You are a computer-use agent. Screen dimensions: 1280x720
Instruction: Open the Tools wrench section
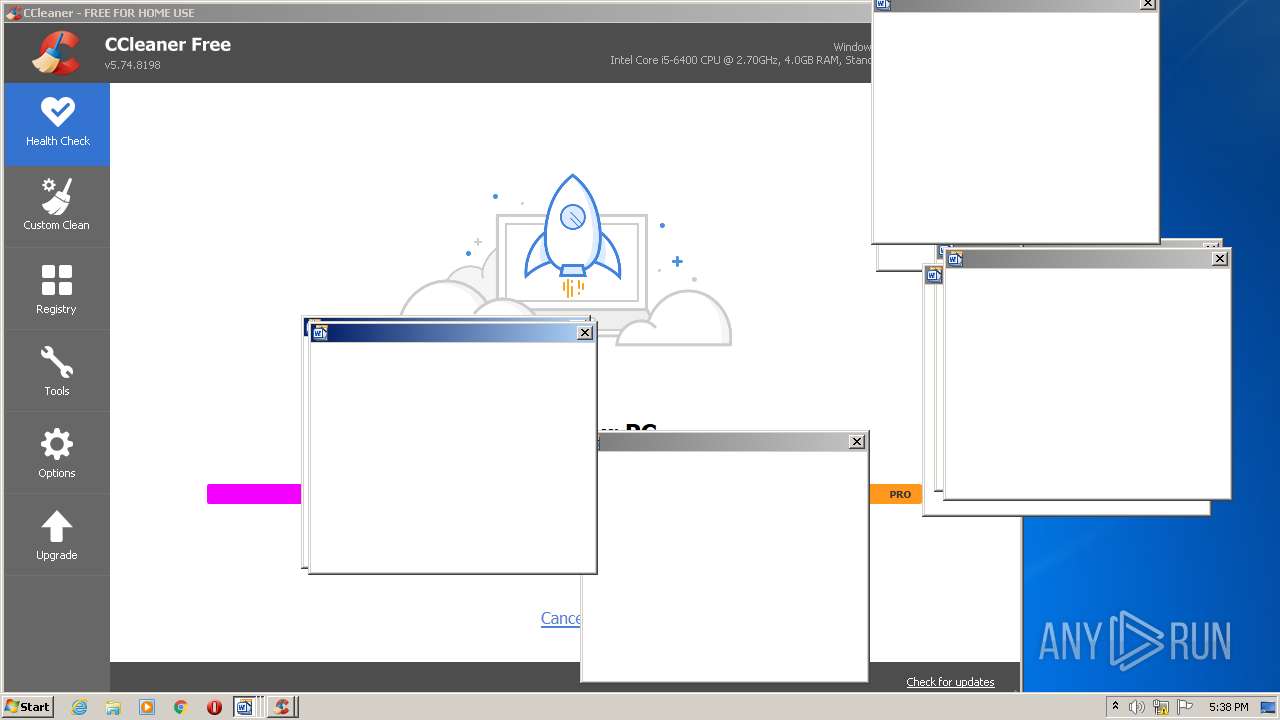pyautogui.click(x=57, y=371)
